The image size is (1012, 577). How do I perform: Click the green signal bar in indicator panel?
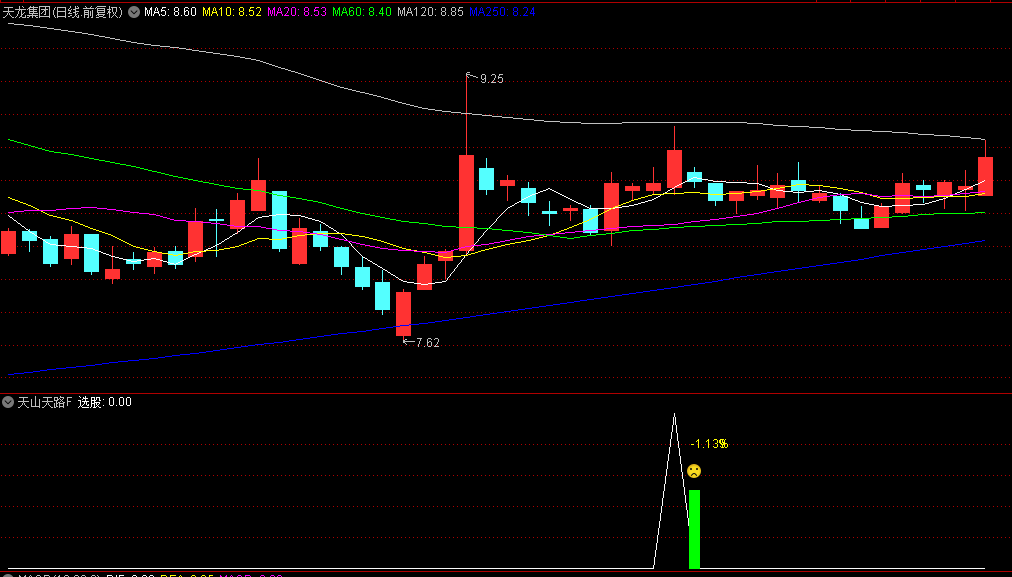click(694, 529)
